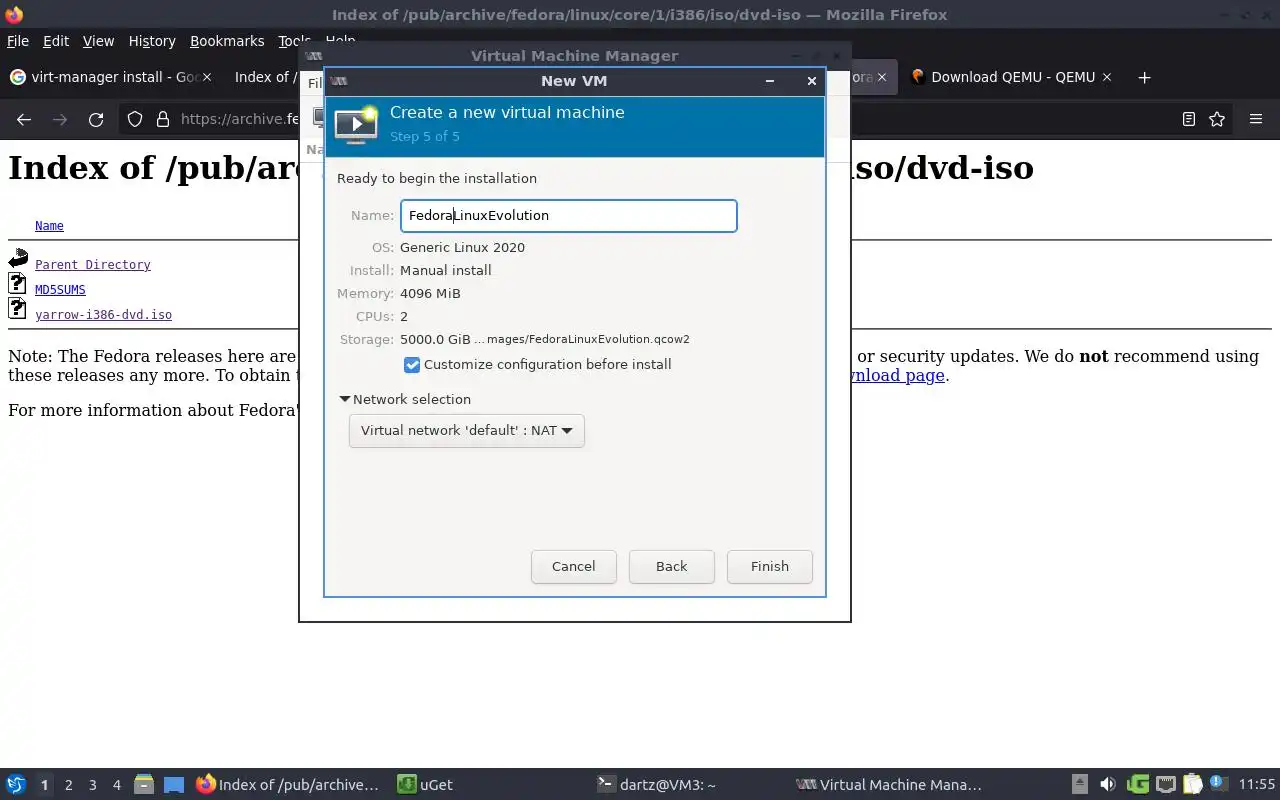Viewport: 1280px width, 800px height.
Task: Switch to Download QEMU tab
Action: [x=1013, y=77]
